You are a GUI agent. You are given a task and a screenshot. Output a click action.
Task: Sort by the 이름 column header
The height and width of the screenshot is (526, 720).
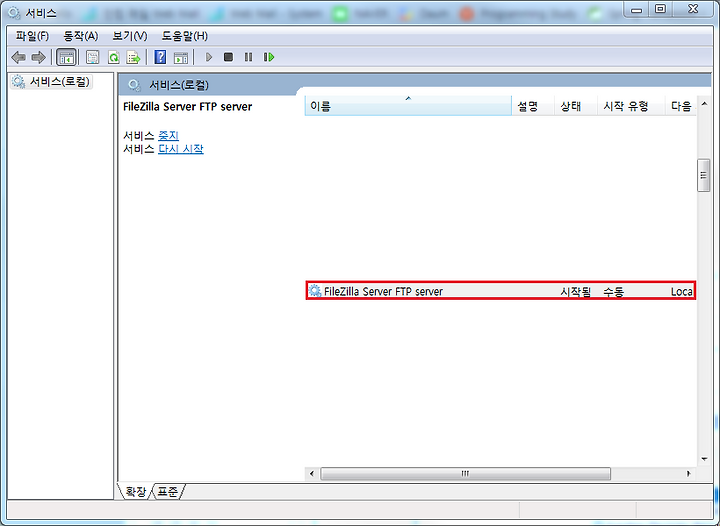[x=408, y=106]
